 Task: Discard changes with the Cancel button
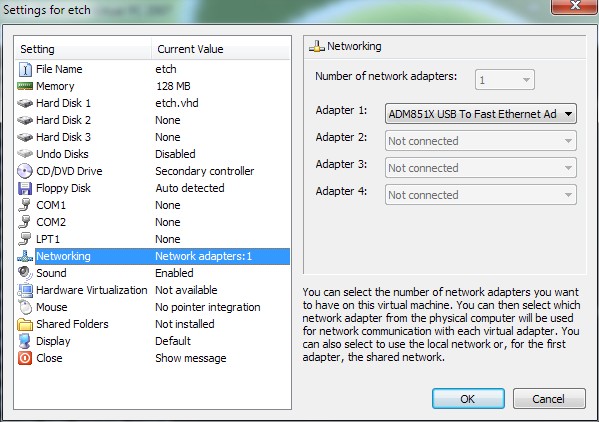pyautogui.click(x=549, y=399)
